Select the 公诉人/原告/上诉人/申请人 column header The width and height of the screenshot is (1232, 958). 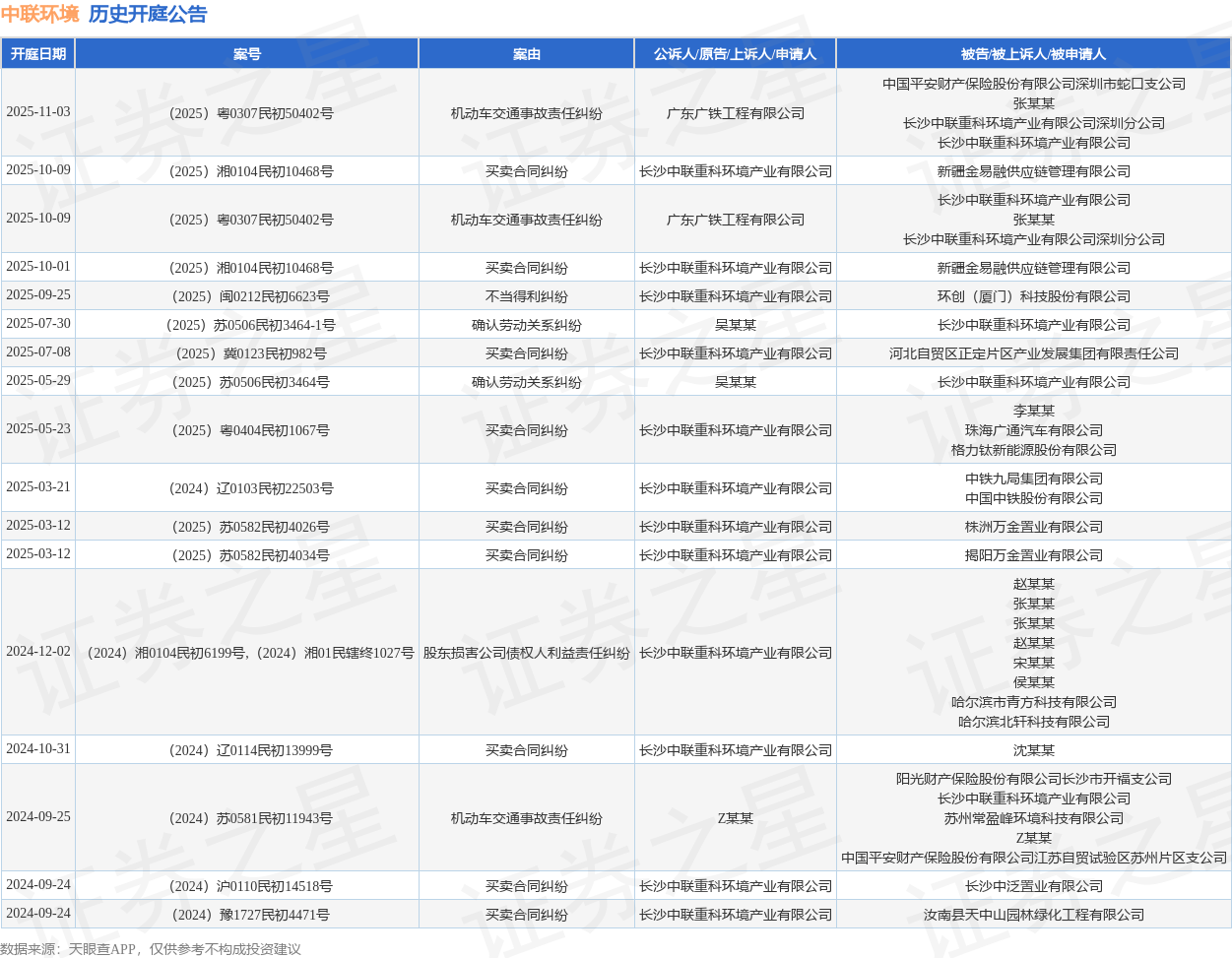[x=736, y=54]
